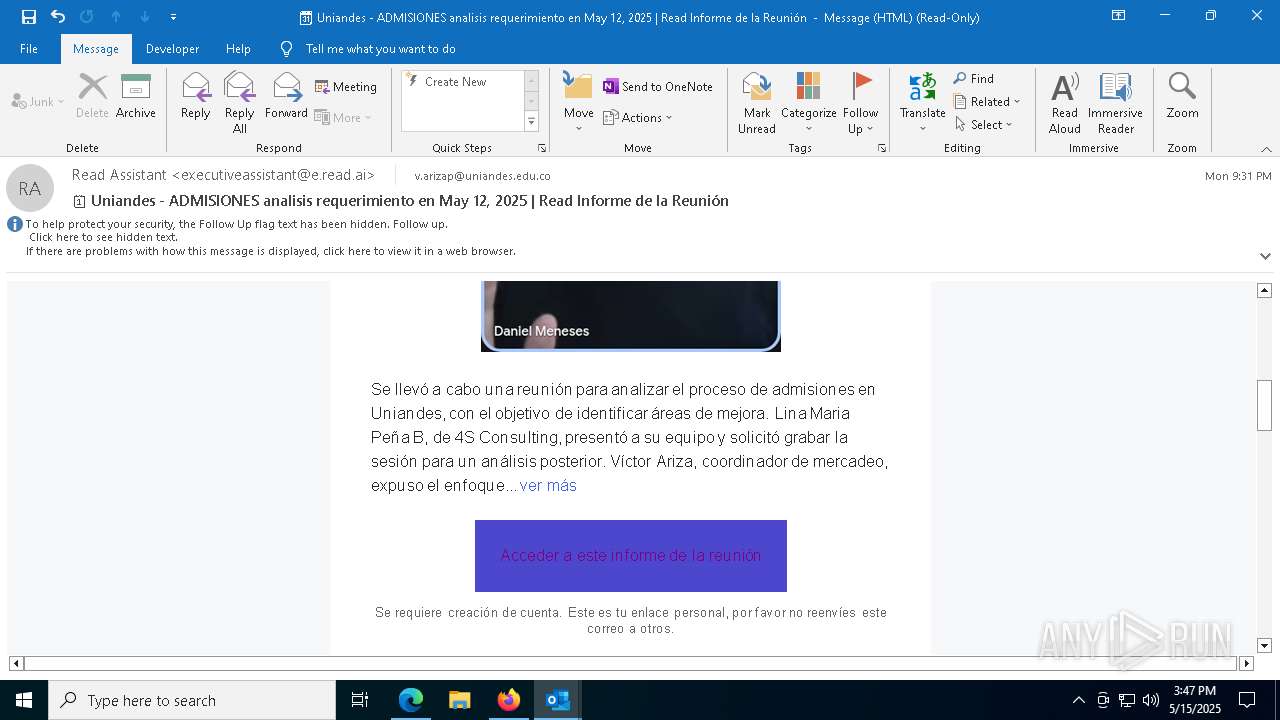
Task: Click recipient v.arizap@uniandes.edu.co
Action: (482, 176)
